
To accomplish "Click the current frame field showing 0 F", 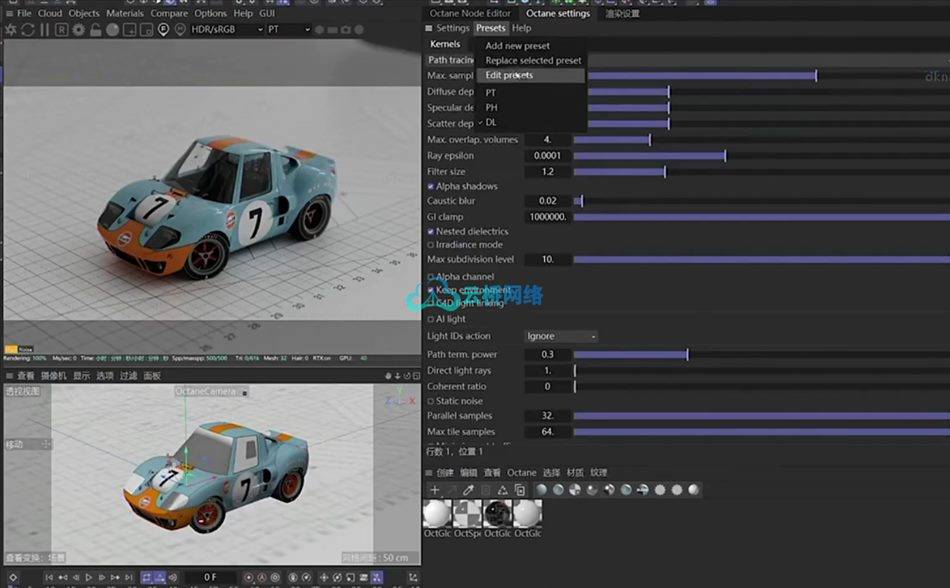I will (210, 578).
